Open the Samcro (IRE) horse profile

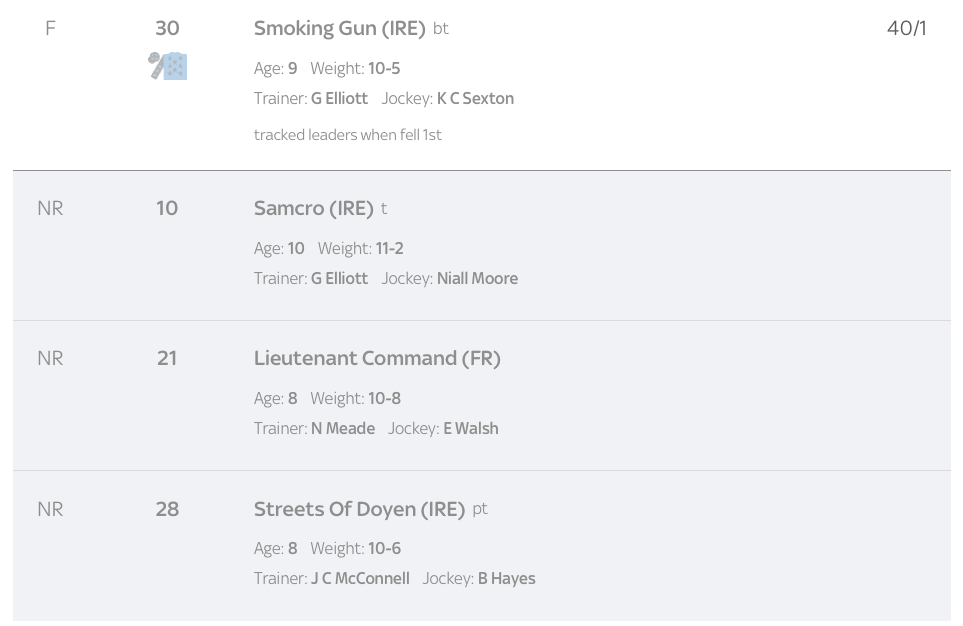click(x=314, y=208)
